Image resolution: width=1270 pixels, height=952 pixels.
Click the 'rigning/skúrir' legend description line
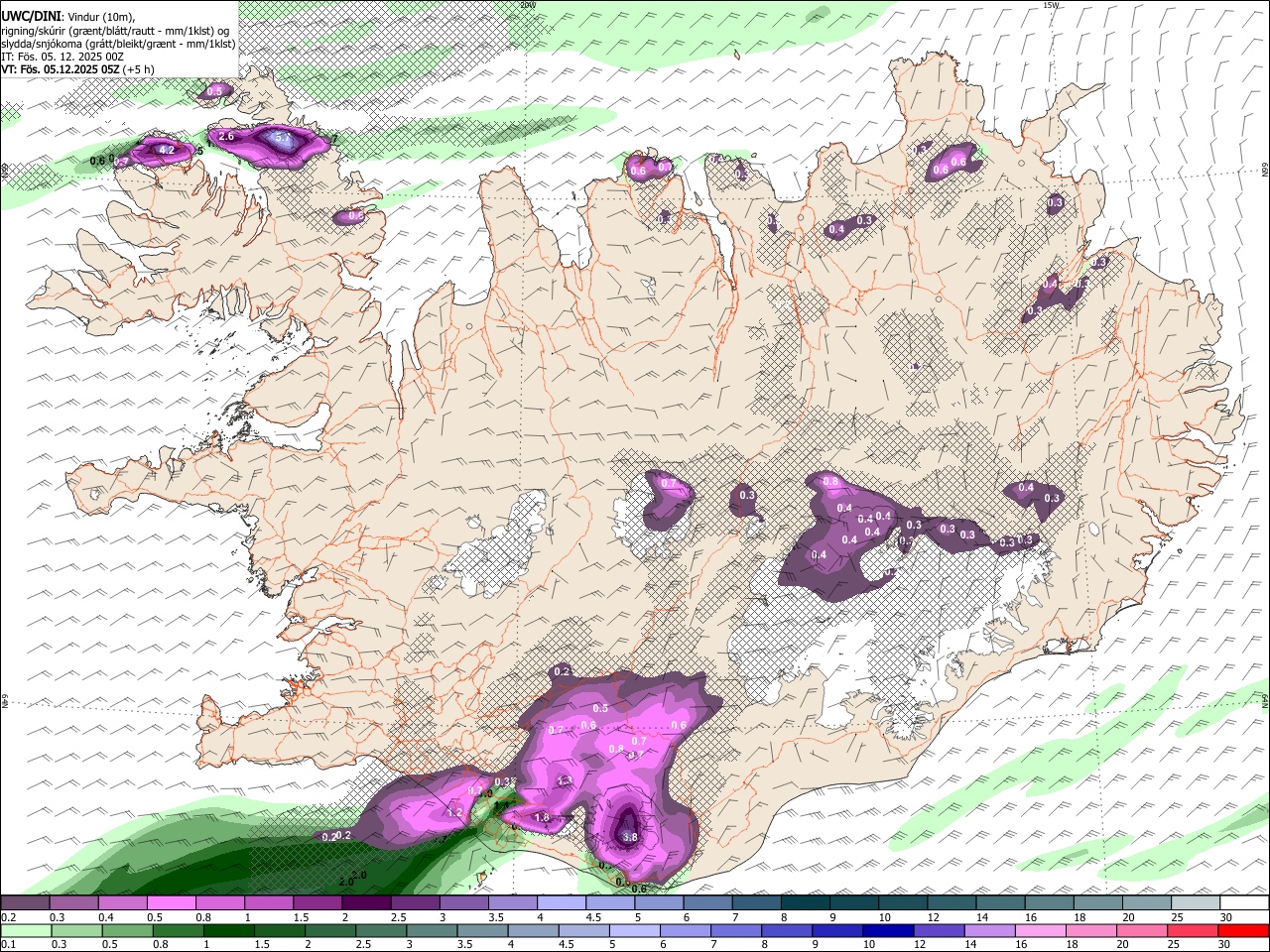click(x=117, y=29)
